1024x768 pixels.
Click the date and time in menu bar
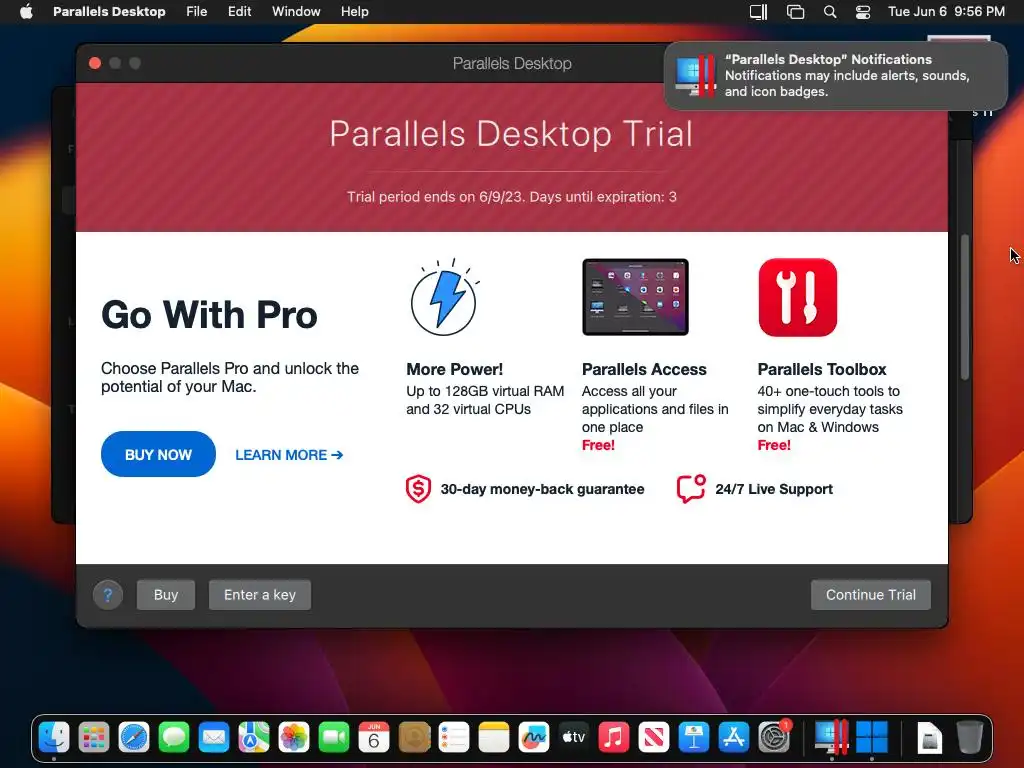[946, 11]
